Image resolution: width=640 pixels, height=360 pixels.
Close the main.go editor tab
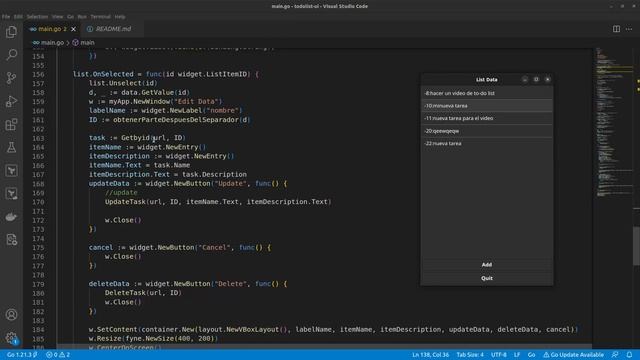click(x=73, y=29)
